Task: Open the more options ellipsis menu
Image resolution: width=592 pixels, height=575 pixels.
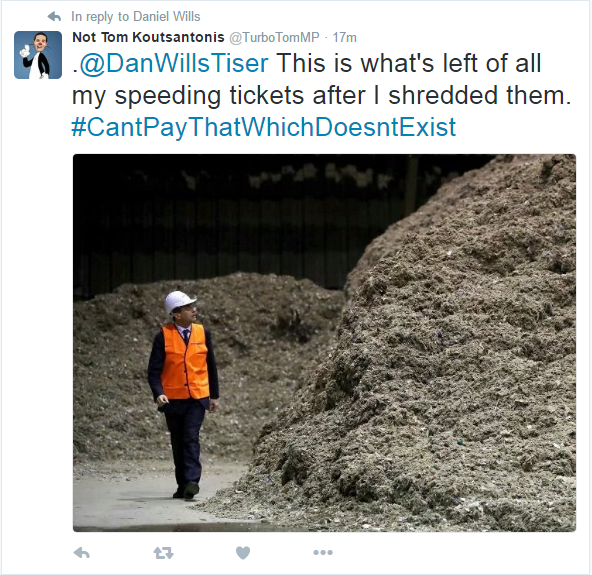Action: [323, 553]
